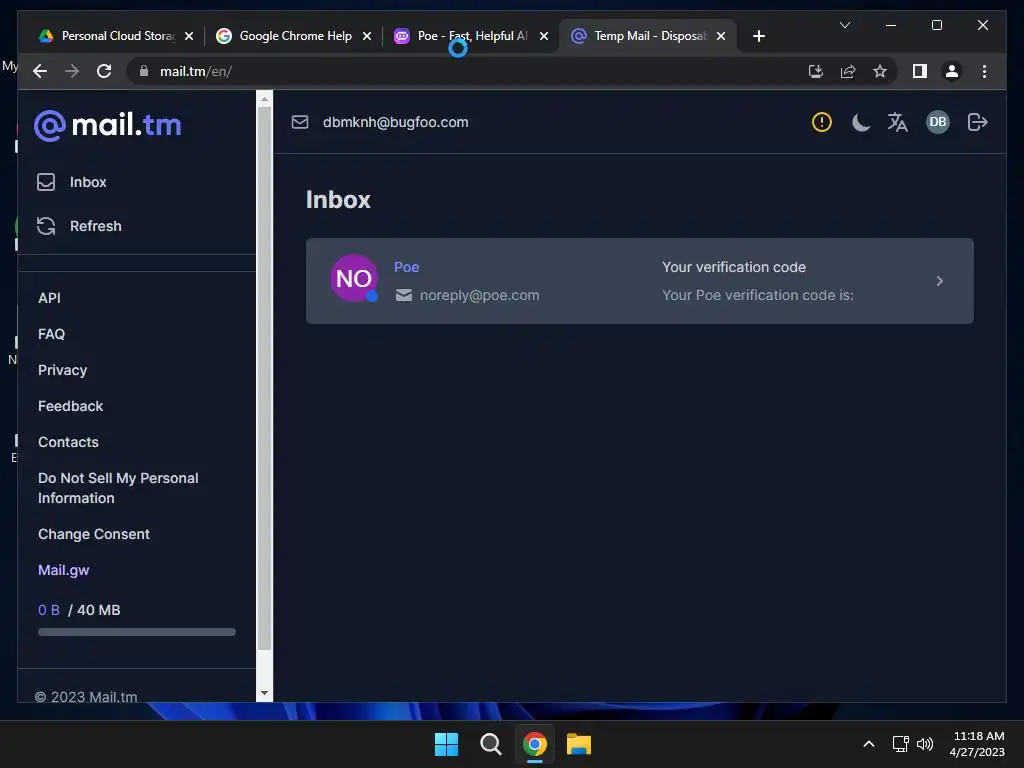The width and height of the screenshot is (1024, 768).
Task: Click 'Your verification code' subject
Action: coord(733,267)
